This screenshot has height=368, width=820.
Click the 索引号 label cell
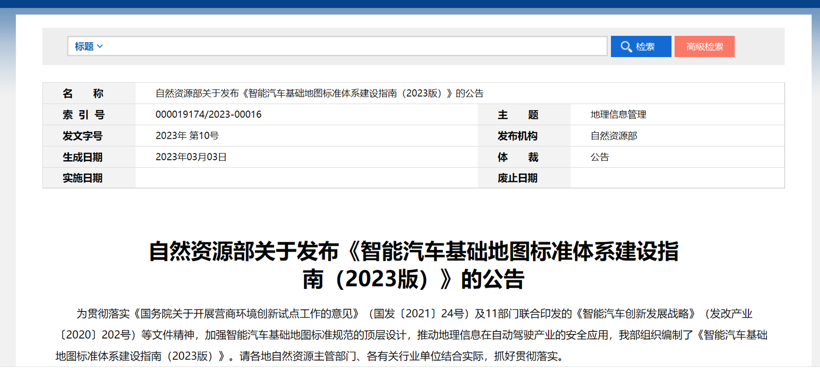[89, 114]
